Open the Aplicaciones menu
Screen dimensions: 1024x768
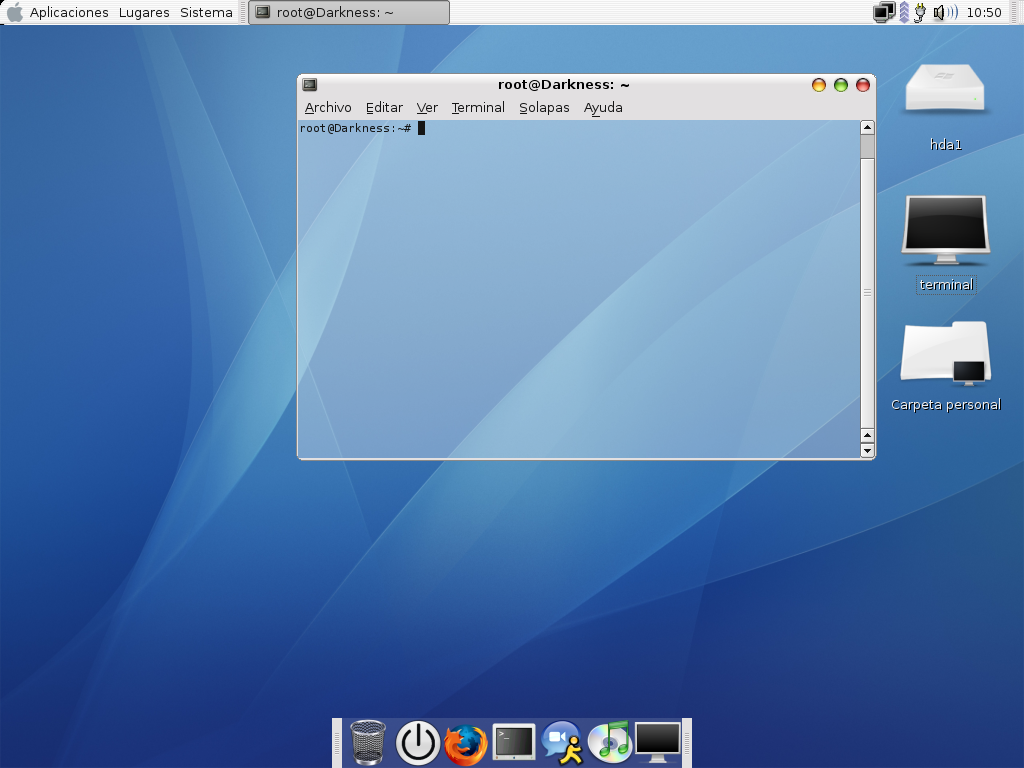coord(69,12)
